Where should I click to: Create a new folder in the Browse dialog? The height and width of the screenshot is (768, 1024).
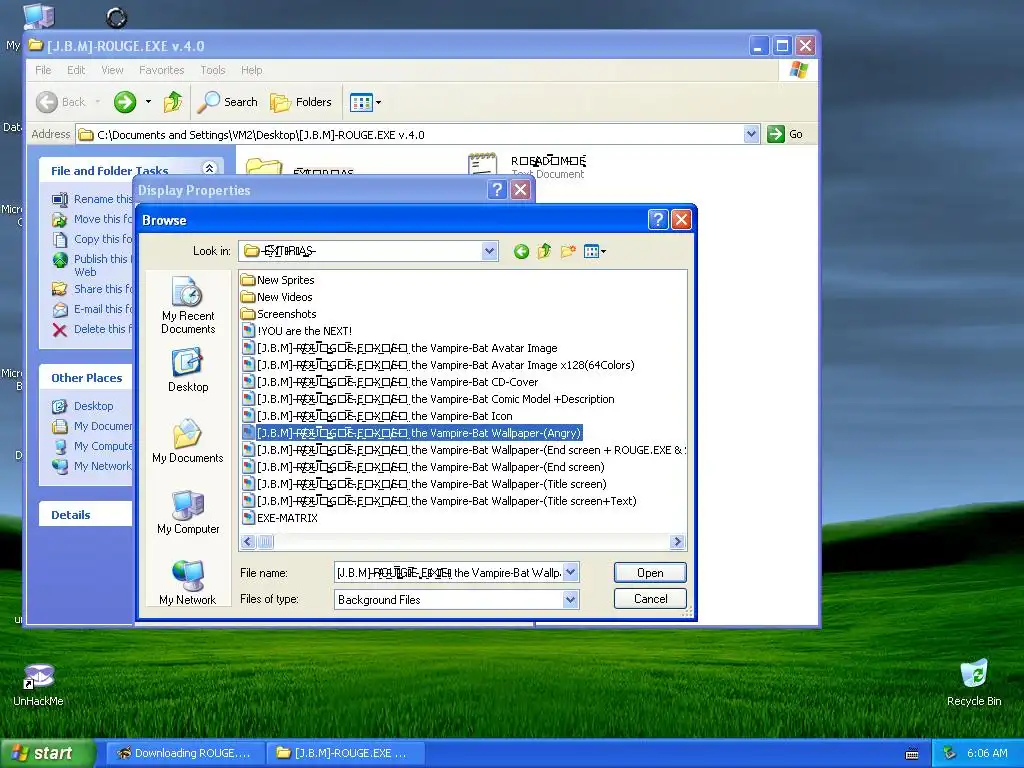(568, 251)
